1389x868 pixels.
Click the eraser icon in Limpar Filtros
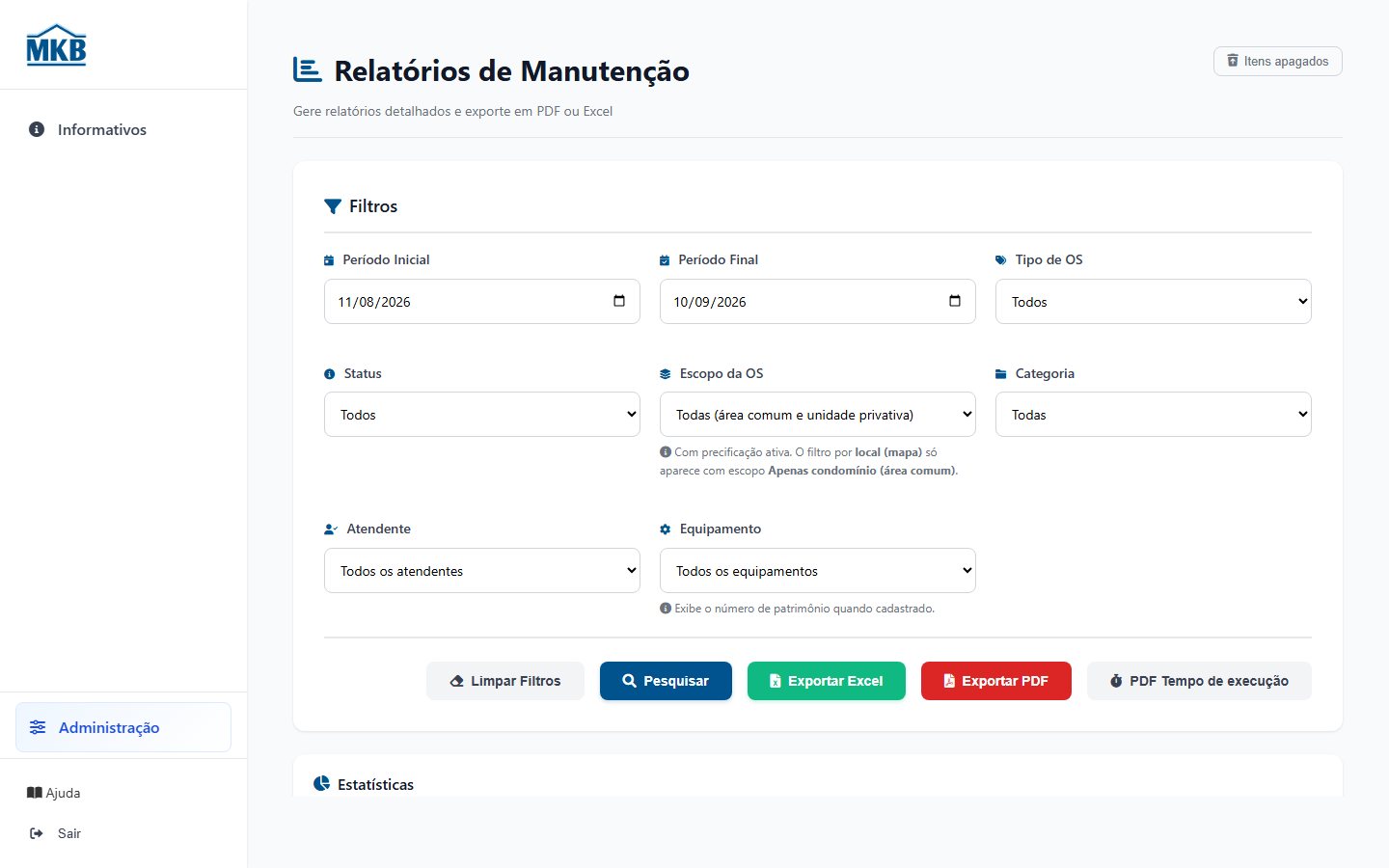pyautogui.click(x=457, y=681)
